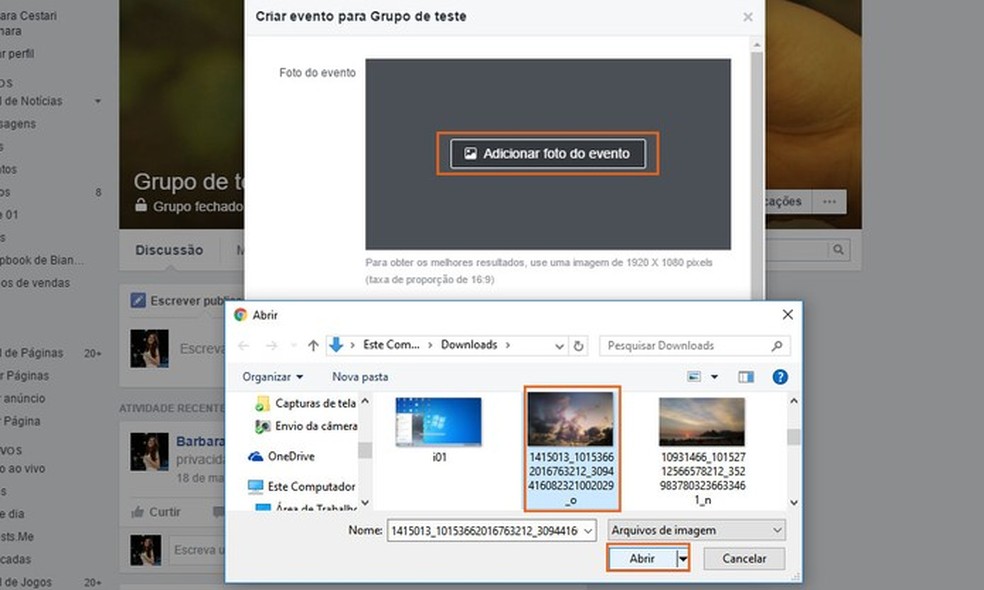The width and height of the screenshot is (984, 590).
Task: Click the search magnifier in Pesquisar Downloads
Action: pyautogui.click(x=777, y=346)
